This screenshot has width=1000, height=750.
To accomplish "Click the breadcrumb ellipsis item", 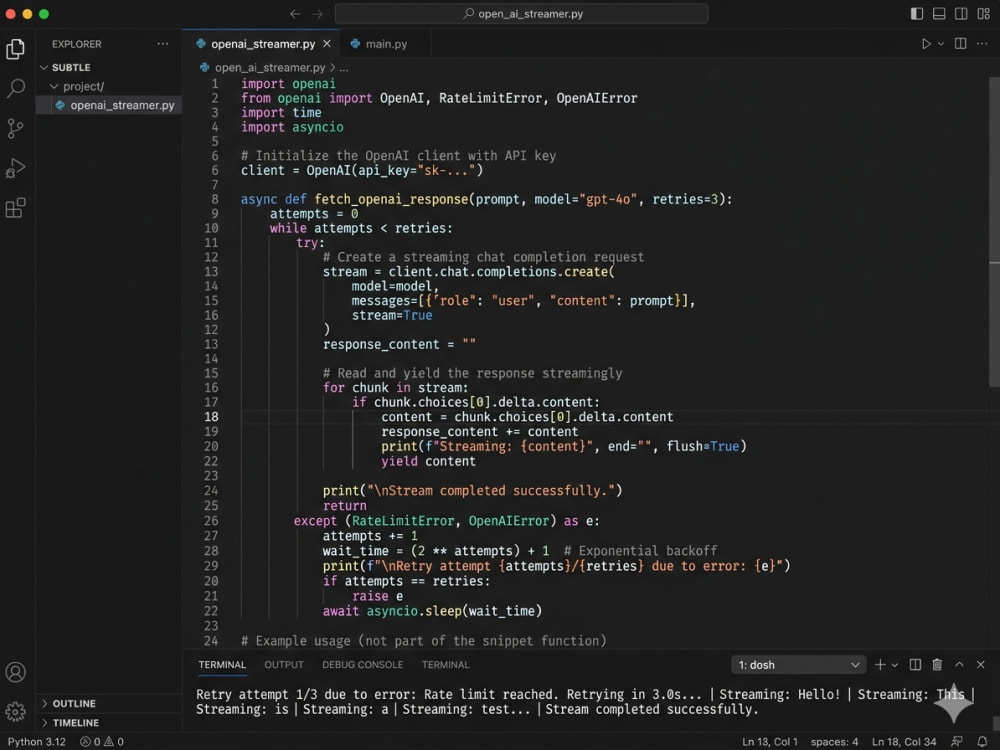I will pos(344,68).
